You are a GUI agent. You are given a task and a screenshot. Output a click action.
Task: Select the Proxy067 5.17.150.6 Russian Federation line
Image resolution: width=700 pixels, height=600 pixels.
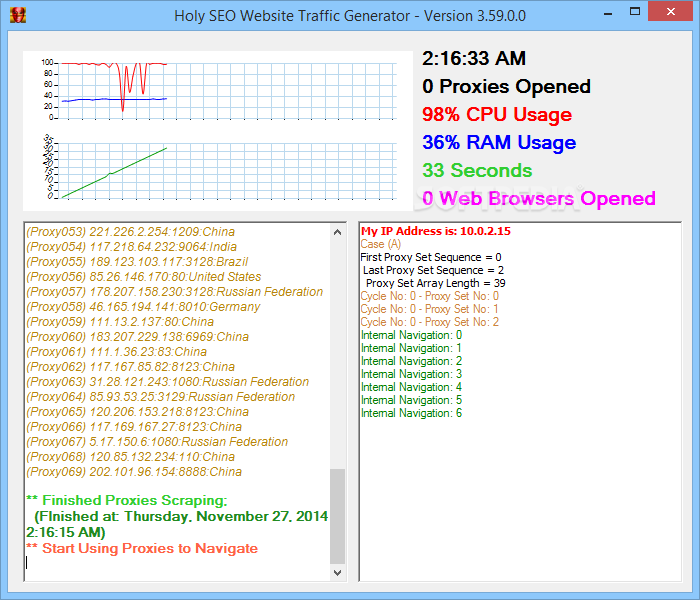click(x=157, y=442)
